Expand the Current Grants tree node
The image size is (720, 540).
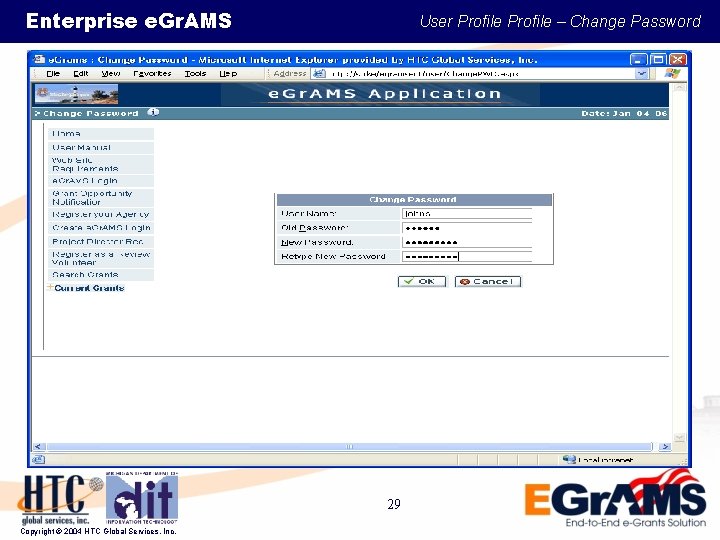pyautogui.click(x=50, y=287)
